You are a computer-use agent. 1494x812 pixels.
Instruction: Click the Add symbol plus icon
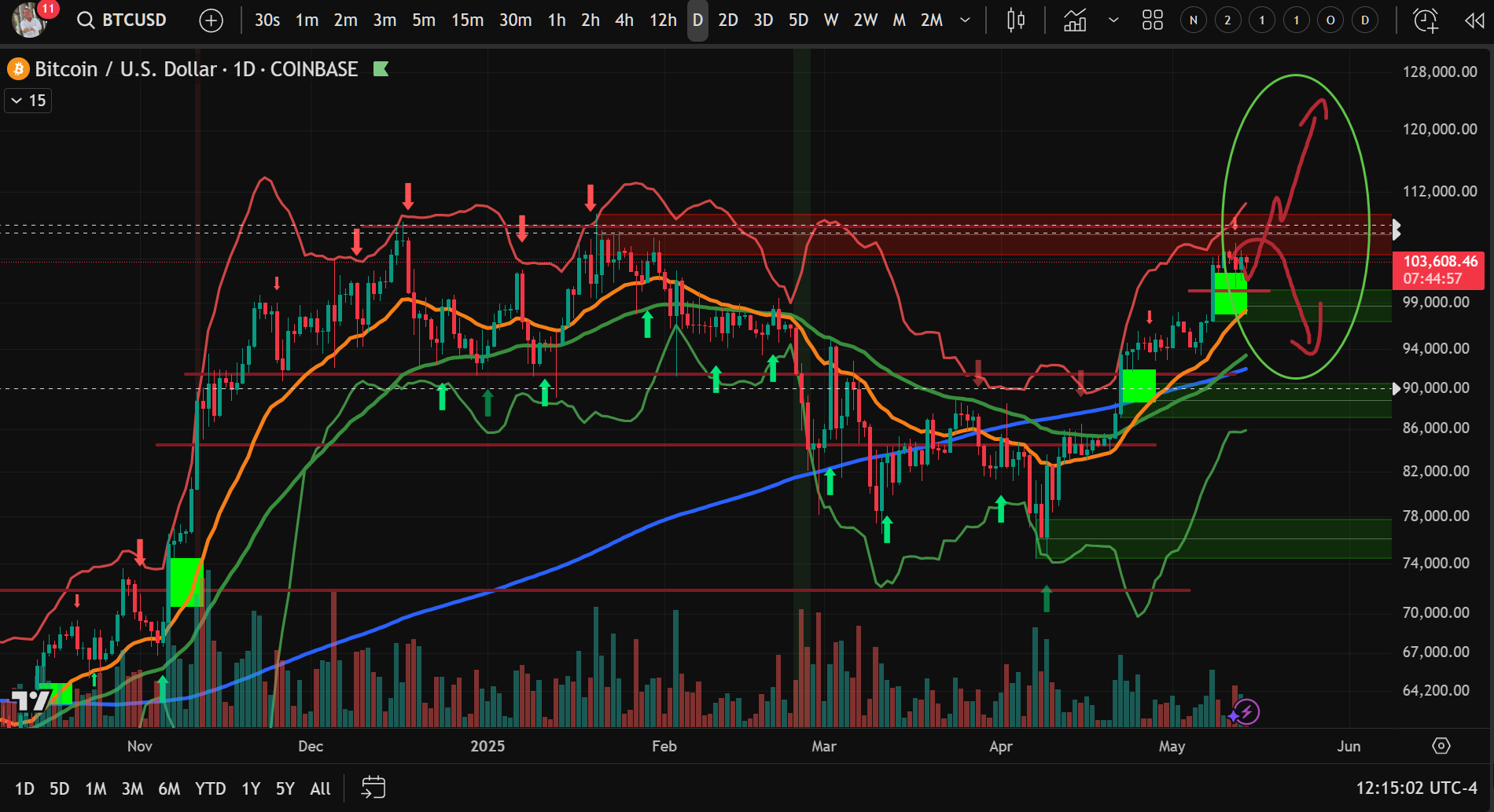click(x=210, y=20)
